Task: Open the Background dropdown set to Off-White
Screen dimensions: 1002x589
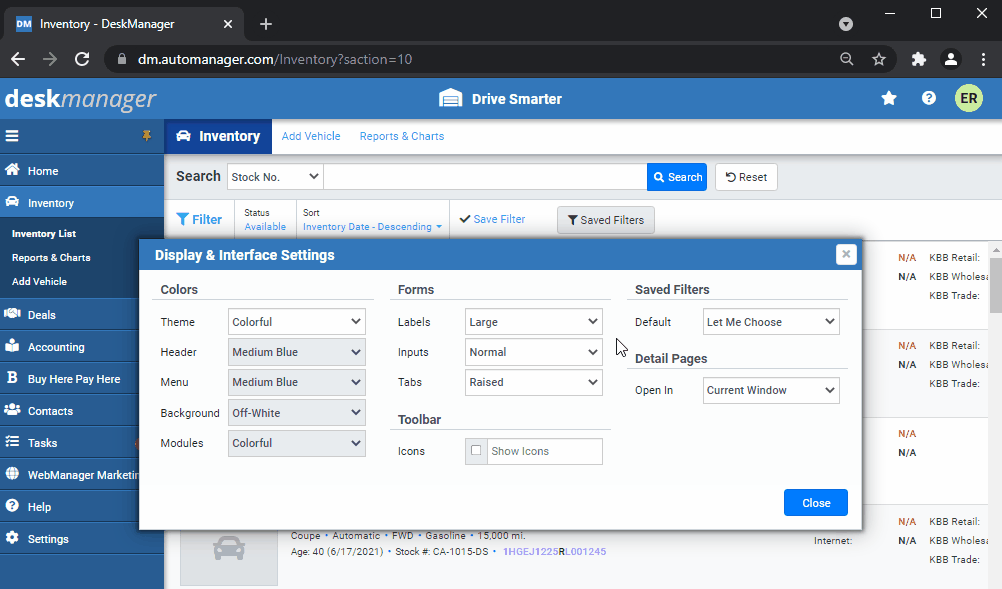Action: pyautogui.click(x=297, y=413)
